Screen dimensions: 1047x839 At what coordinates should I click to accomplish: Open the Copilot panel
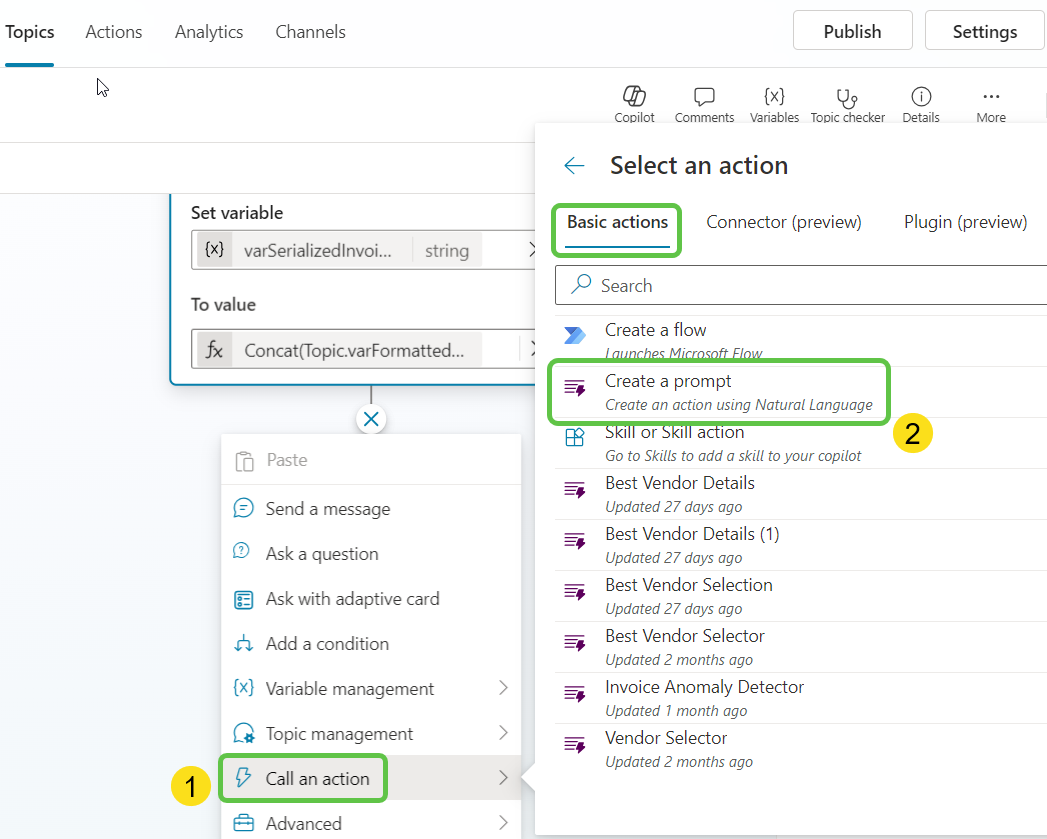[x=634, y=100]
